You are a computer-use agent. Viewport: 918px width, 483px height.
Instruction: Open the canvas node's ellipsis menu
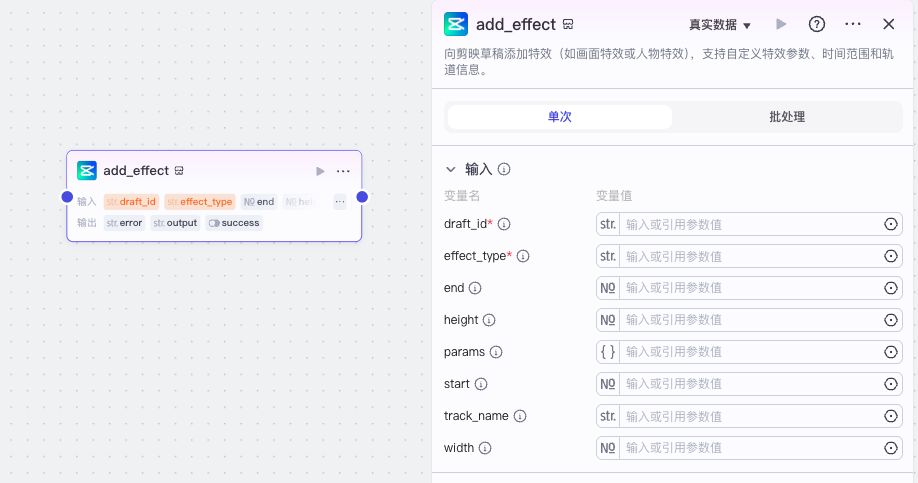(x=343, y=172)
